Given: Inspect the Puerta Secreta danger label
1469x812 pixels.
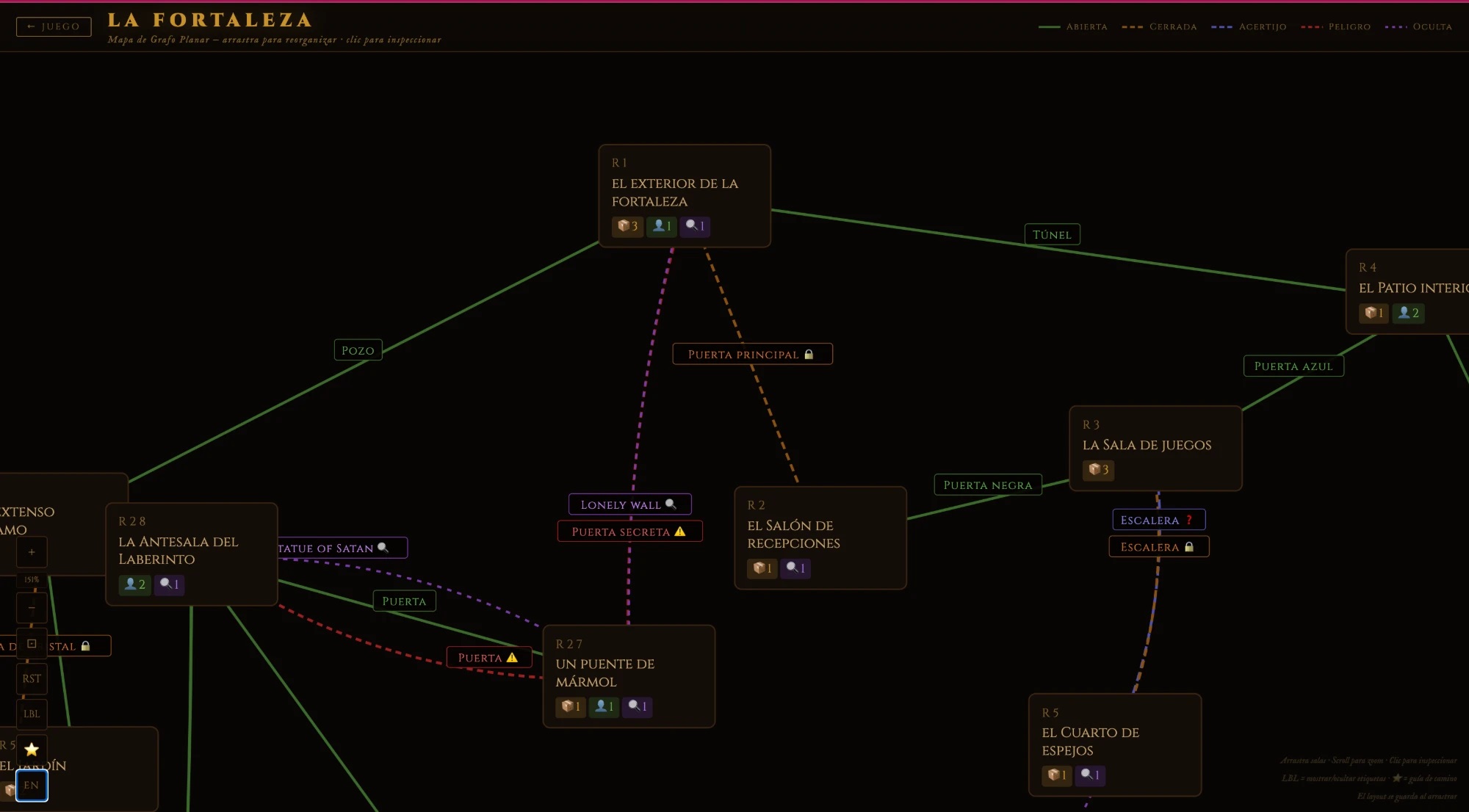Looking at the screenshot, I should [x=629, y=532].
